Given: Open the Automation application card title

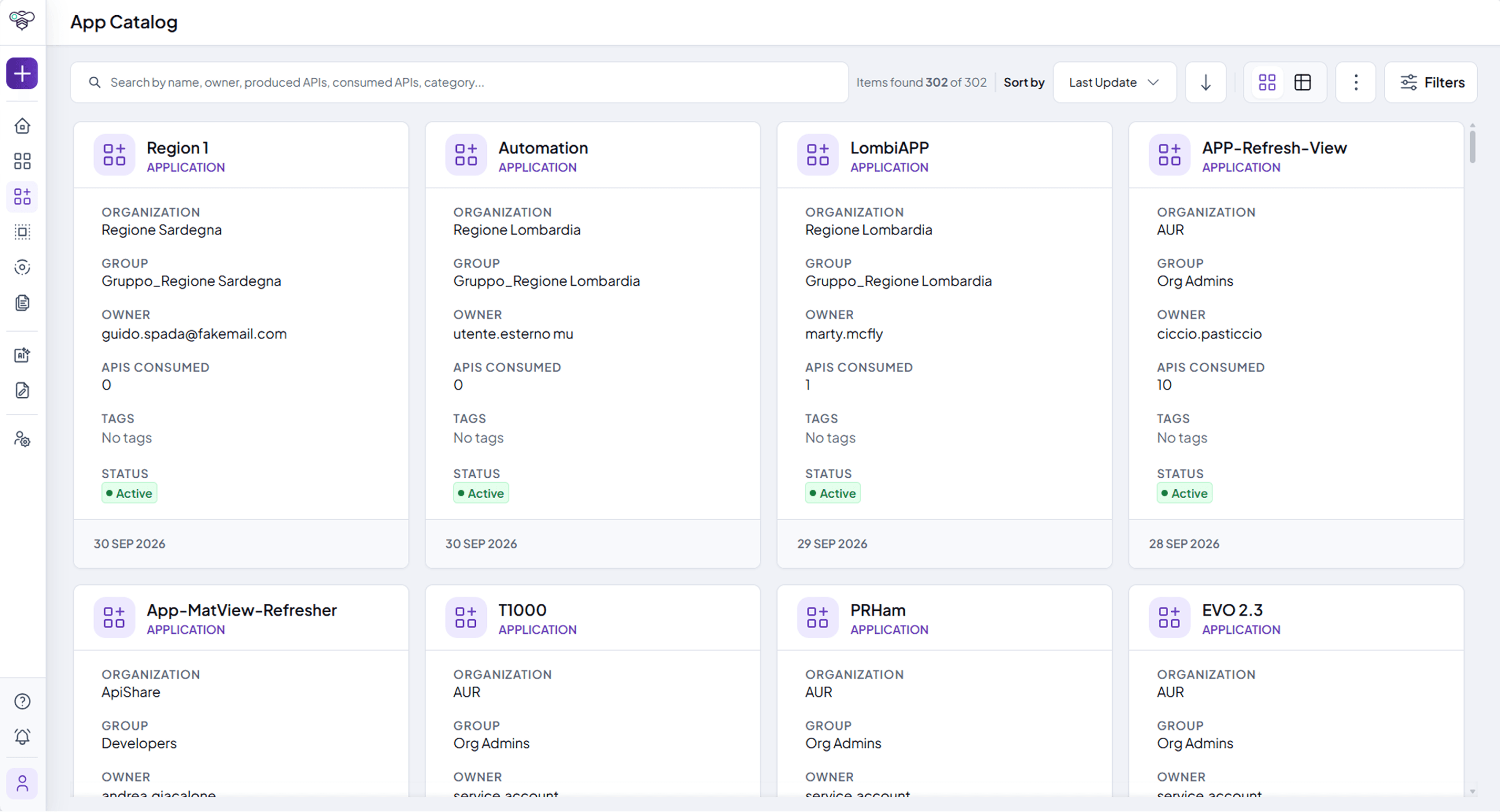Looking at the screenshot, I should pyautogui.click(x=544, y=148).
